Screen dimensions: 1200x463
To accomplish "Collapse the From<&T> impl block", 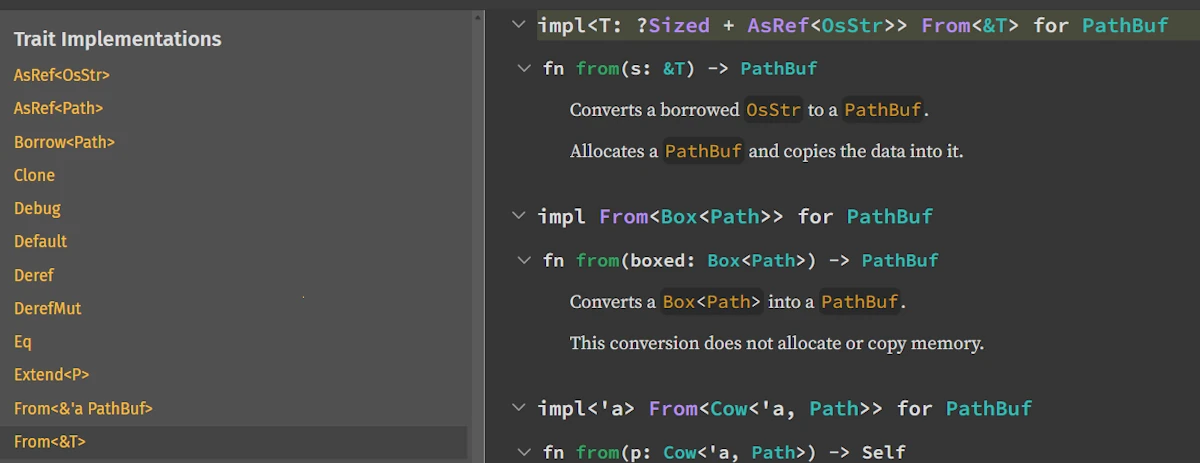I will coord(517,25).
